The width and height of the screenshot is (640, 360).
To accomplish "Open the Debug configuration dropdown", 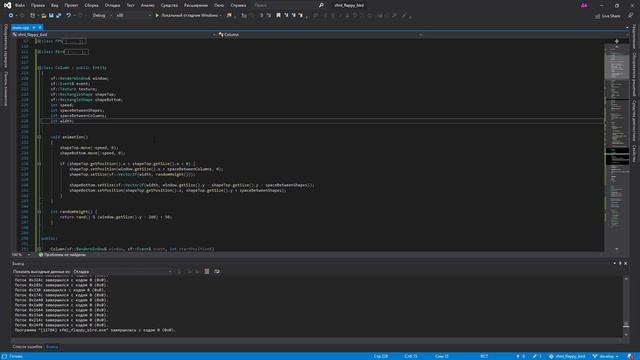I will (102, 16).
